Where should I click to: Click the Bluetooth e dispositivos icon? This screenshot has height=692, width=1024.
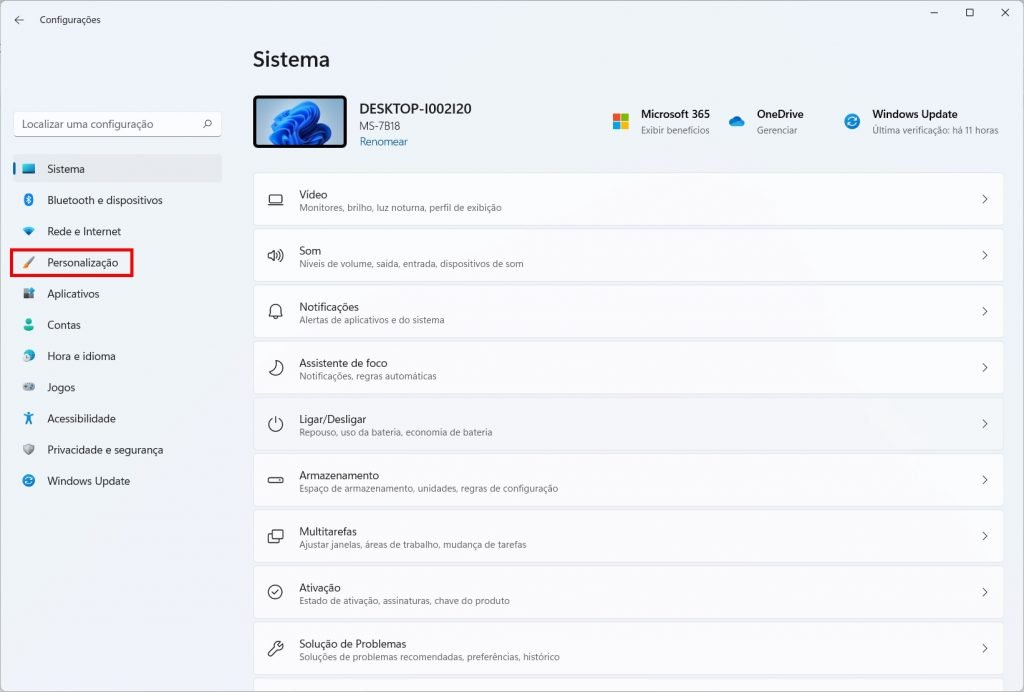tap(29, 200)
